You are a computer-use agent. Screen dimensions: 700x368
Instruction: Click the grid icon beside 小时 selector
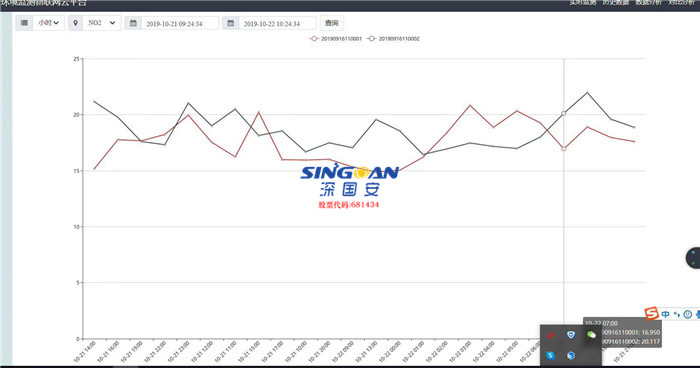(25, 23)
